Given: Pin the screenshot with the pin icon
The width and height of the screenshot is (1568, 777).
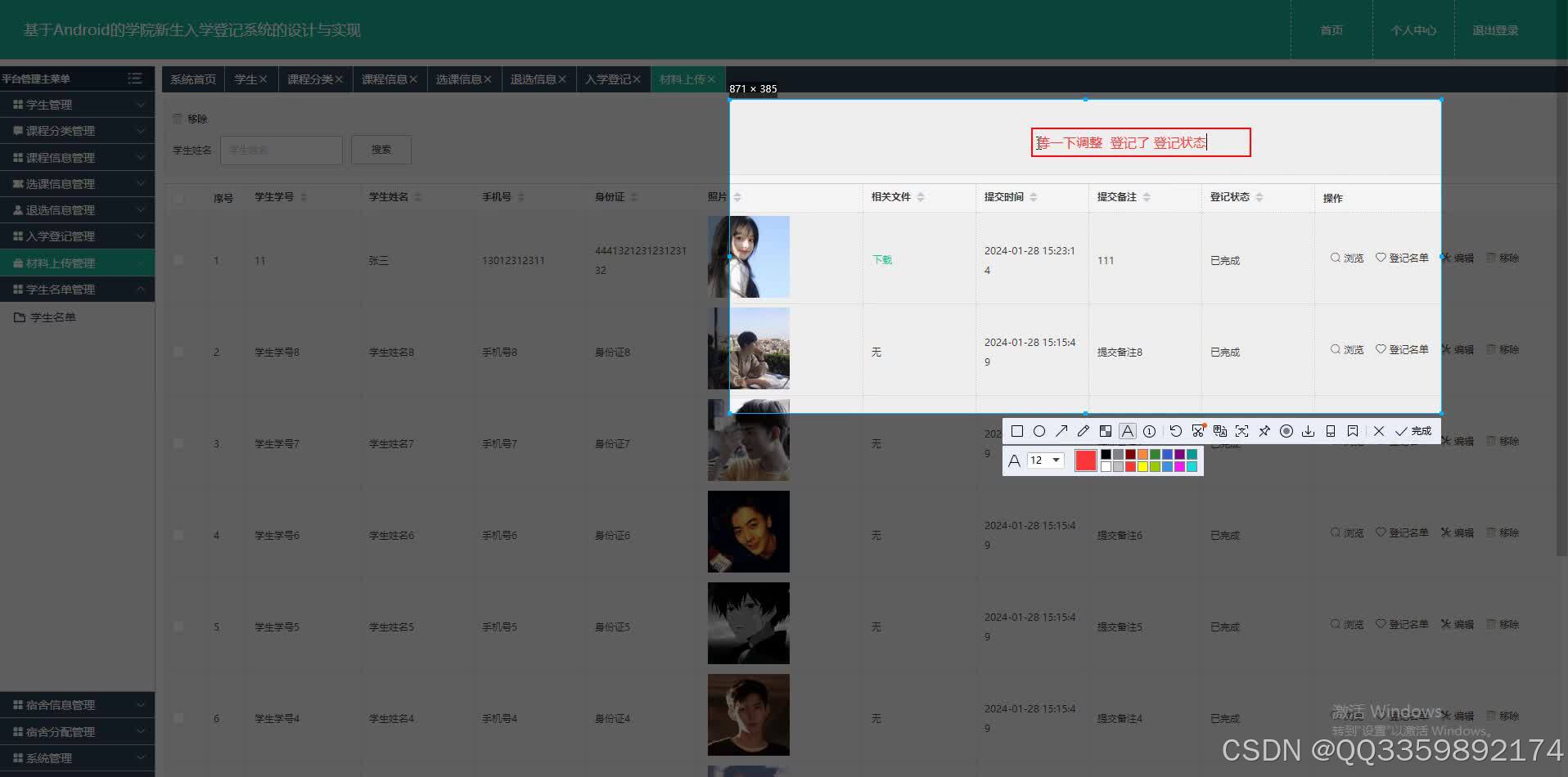Looking at the screenshot, I should click(x=1264, y=431).
